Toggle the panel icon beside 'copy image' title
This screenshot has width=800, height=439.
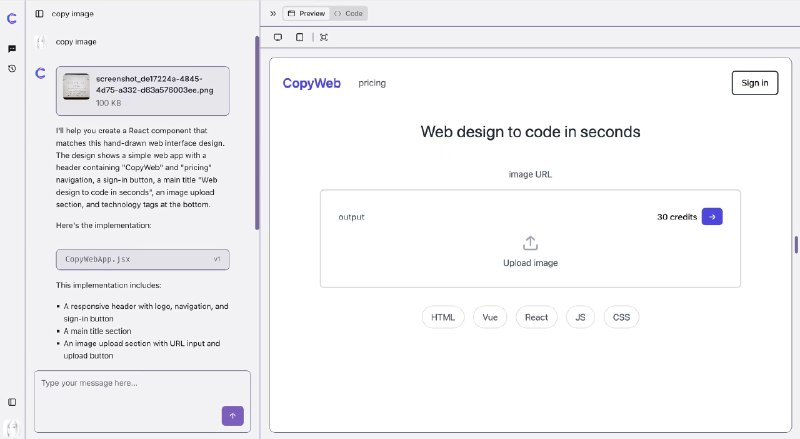39,14
